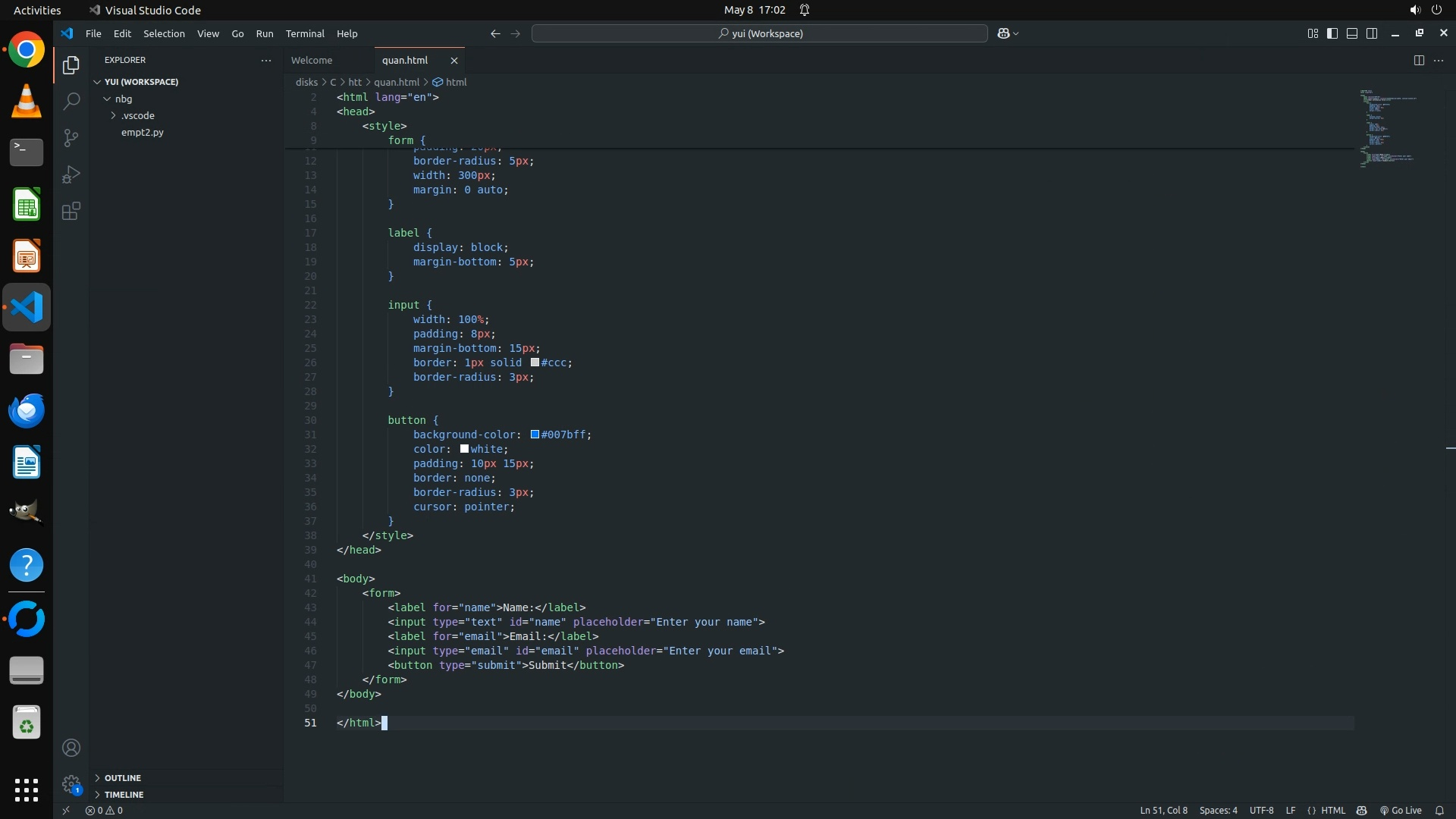Open Manage settings gear icon

[71, 783]
